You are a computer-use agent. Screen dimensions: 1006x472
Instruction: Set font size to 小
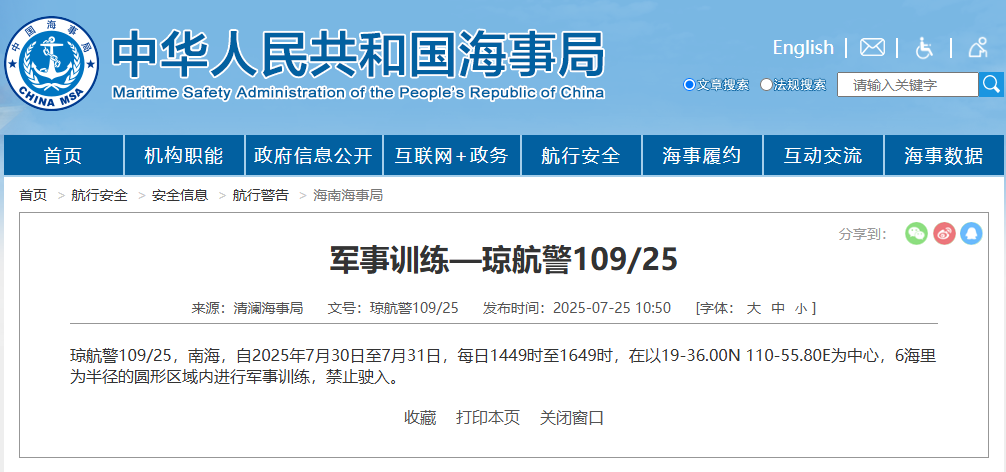pos(801,308)
